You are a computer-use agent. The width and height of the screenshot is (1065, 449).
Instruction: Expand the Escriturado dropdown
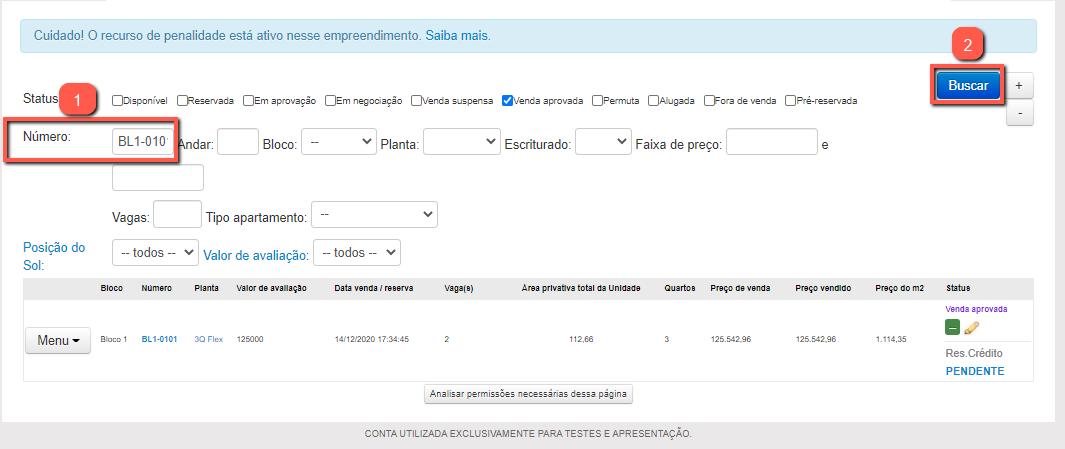pyautogui.click(x=603, y=143)
